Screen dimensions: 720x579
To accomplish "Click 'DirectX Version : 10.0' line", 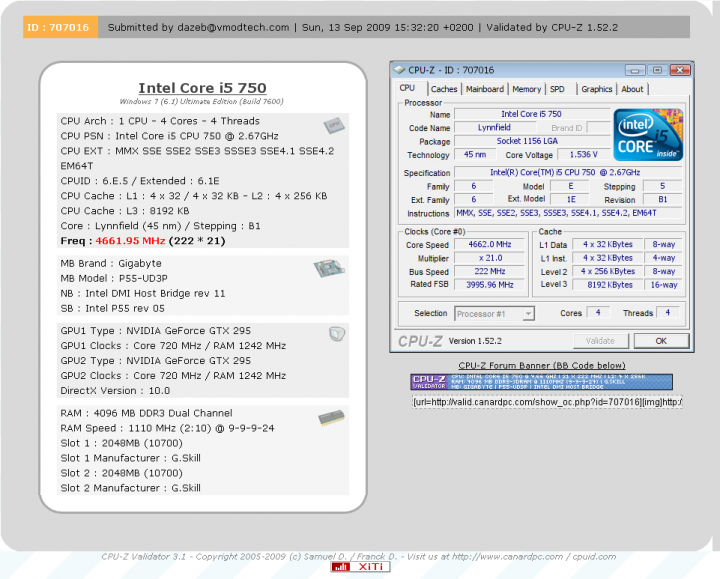I will 115,391.
